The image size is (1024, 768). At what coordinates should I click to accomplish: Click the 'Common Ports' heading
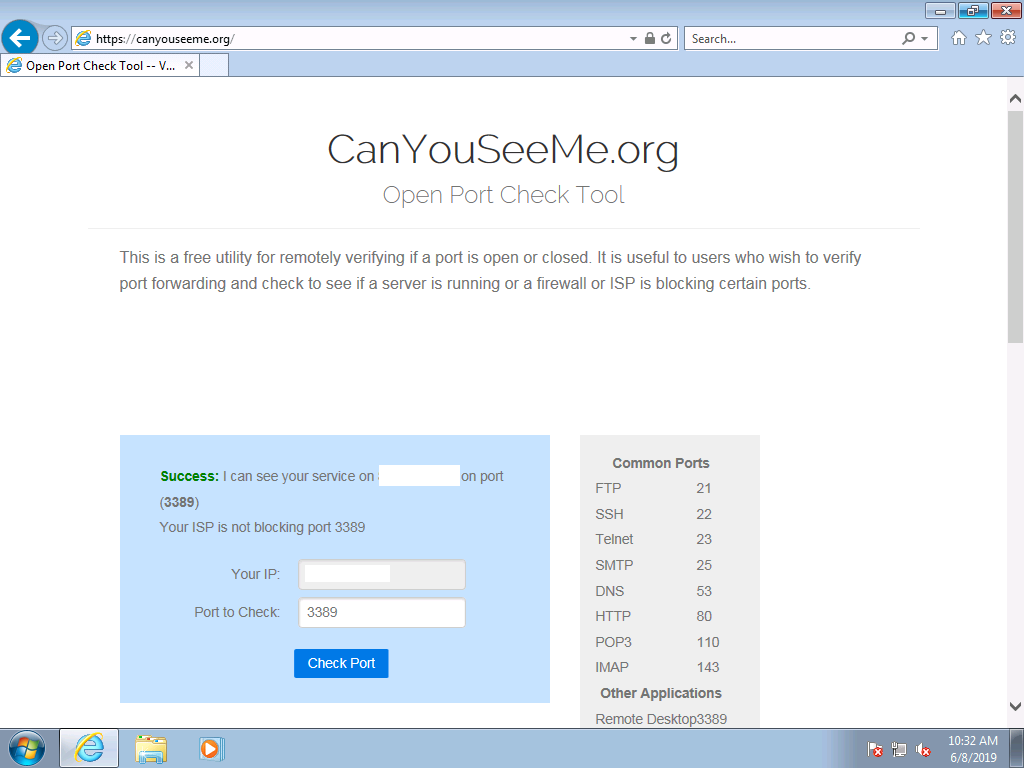661,463
